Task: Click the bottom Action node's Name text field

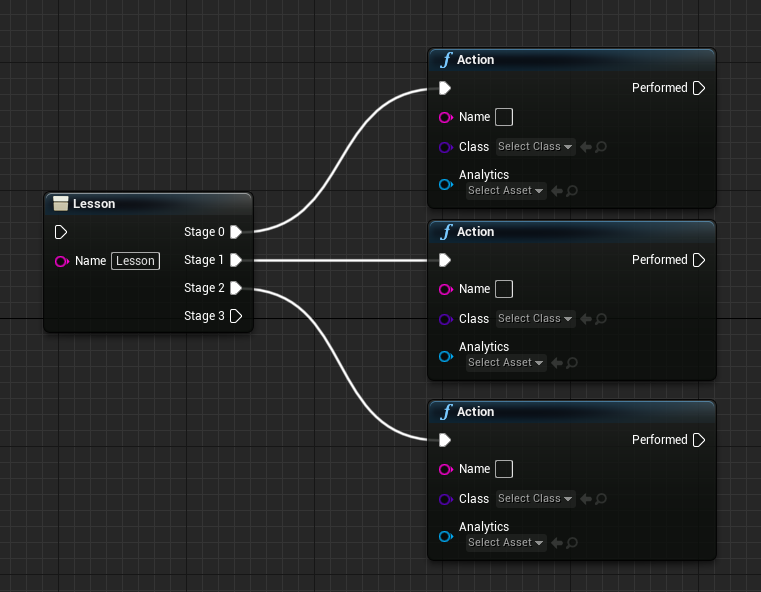Action: tap(504, 469)
